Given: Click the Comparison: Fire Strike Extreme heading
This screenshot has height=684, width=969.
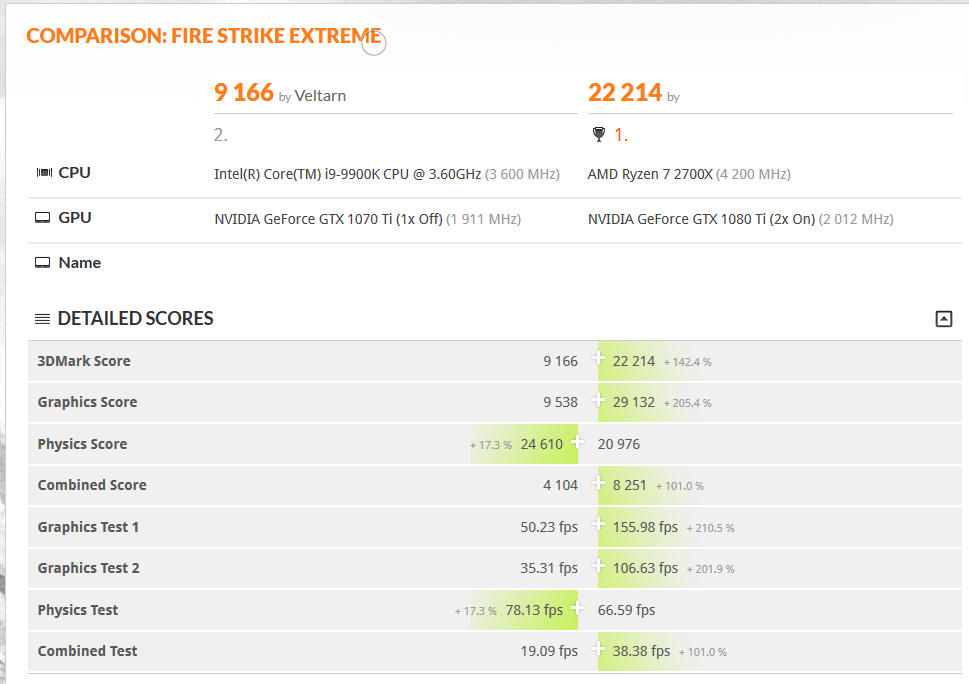Looking at the screenshot, I should click(x=203, y=37).
